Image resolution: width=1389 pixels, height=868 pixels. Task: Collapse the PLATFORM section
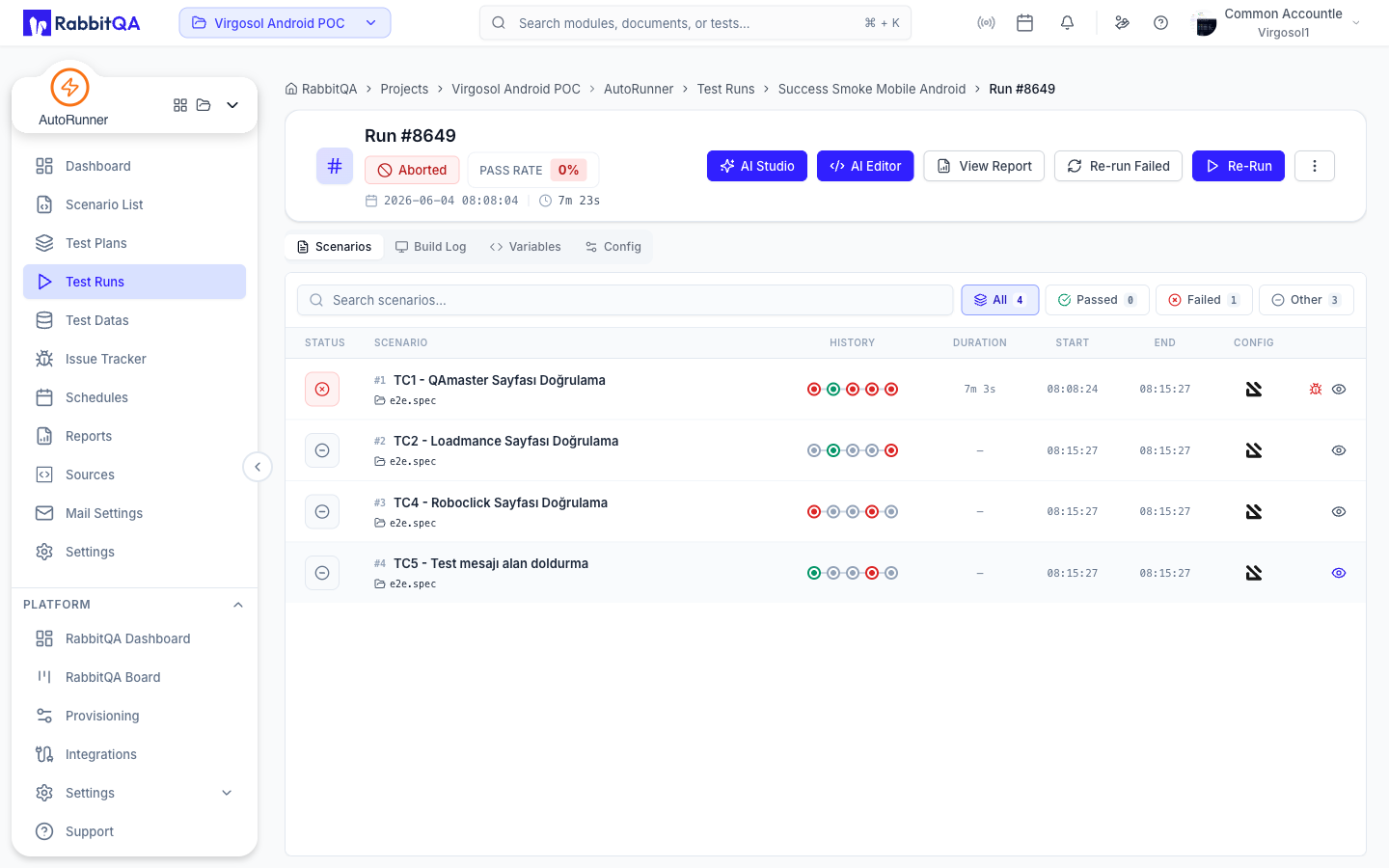238,605
